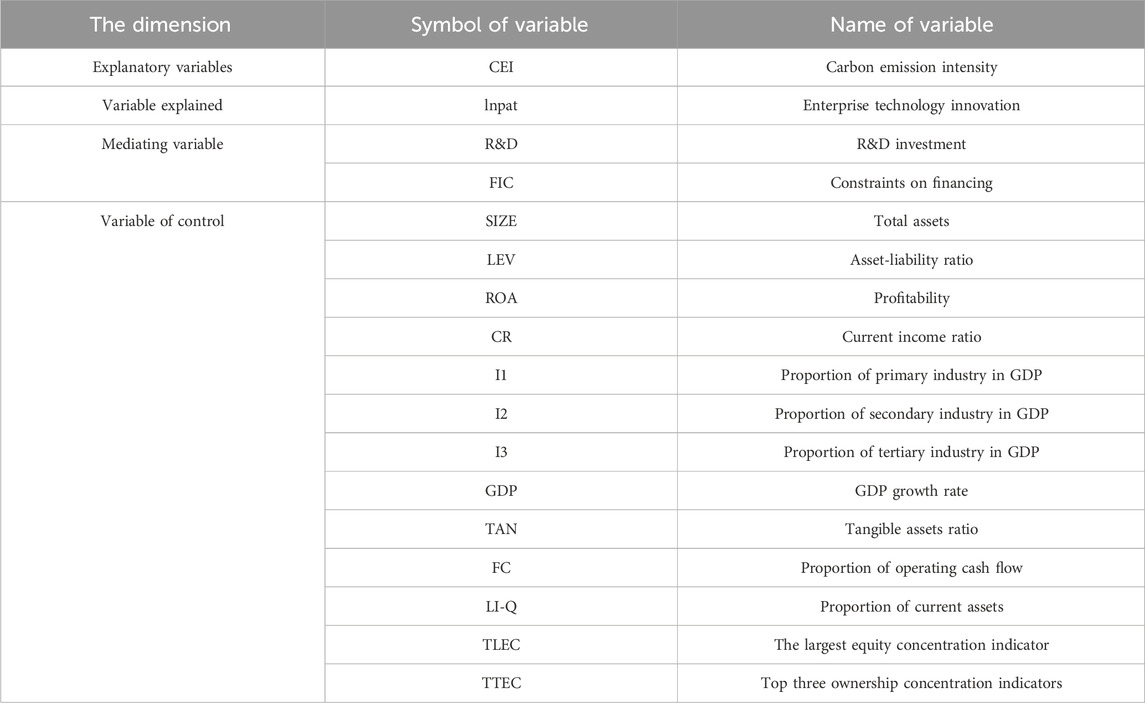Click the 'Name of variable' column header

click(911, 25)
